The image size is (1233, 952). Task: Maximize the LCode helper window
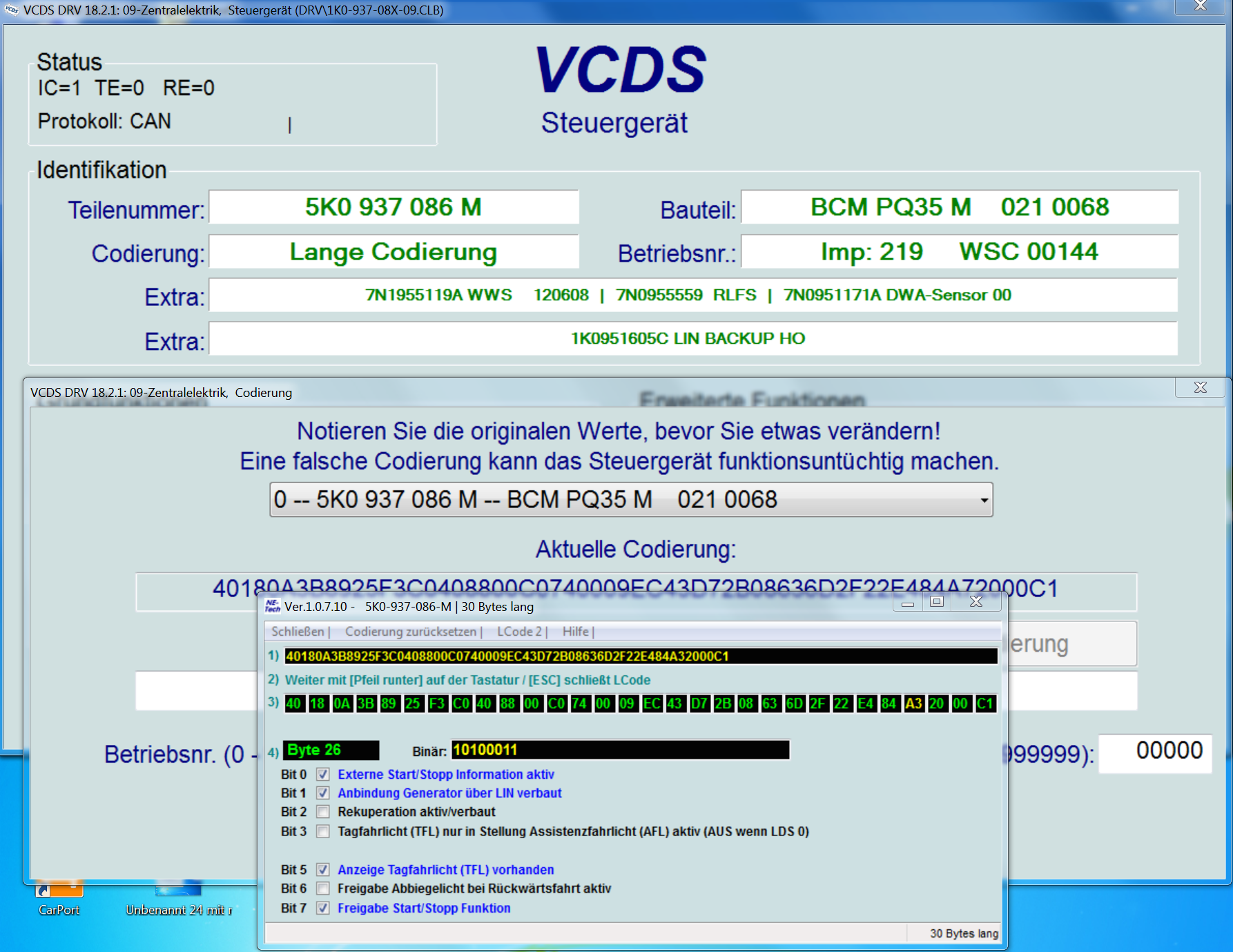point(937,602)
